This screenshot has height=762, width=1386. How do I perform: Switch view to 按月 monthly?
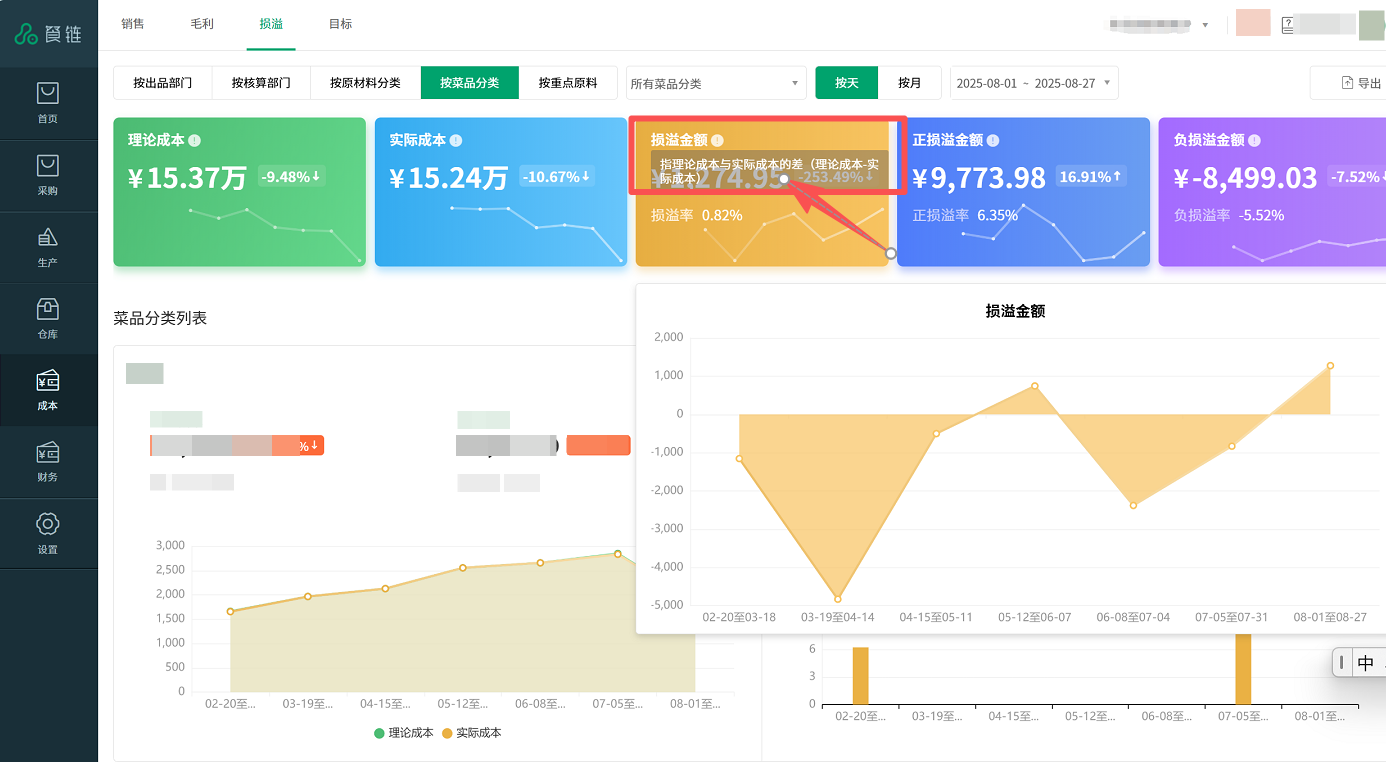(909, 83)
